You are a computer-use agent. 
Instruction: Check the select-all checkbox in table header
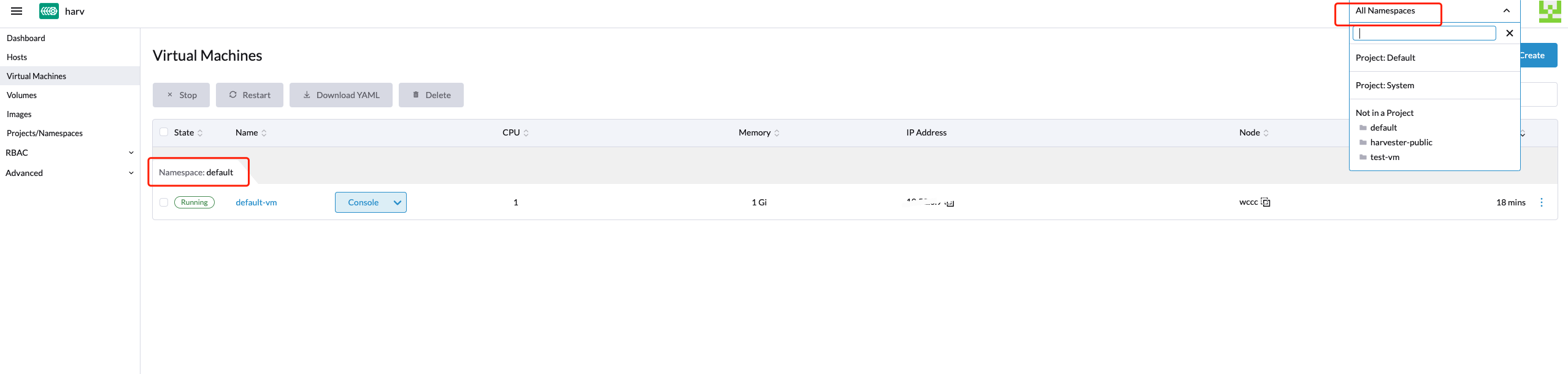[164, 132]
